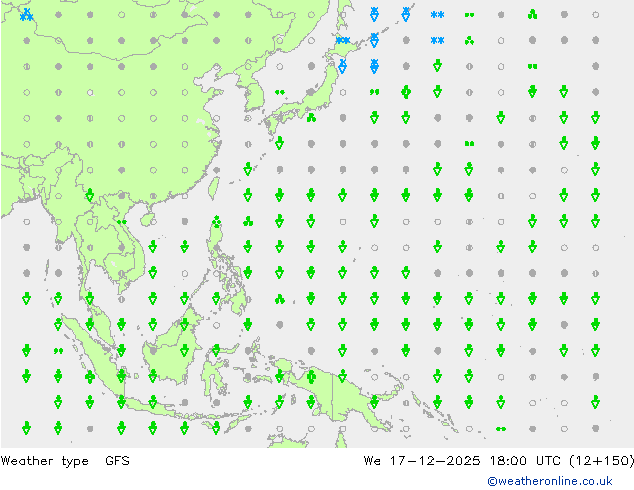Click green drizzle commas west of Sumatra
The image size is (634, 490).
click(x=58, y=351)
